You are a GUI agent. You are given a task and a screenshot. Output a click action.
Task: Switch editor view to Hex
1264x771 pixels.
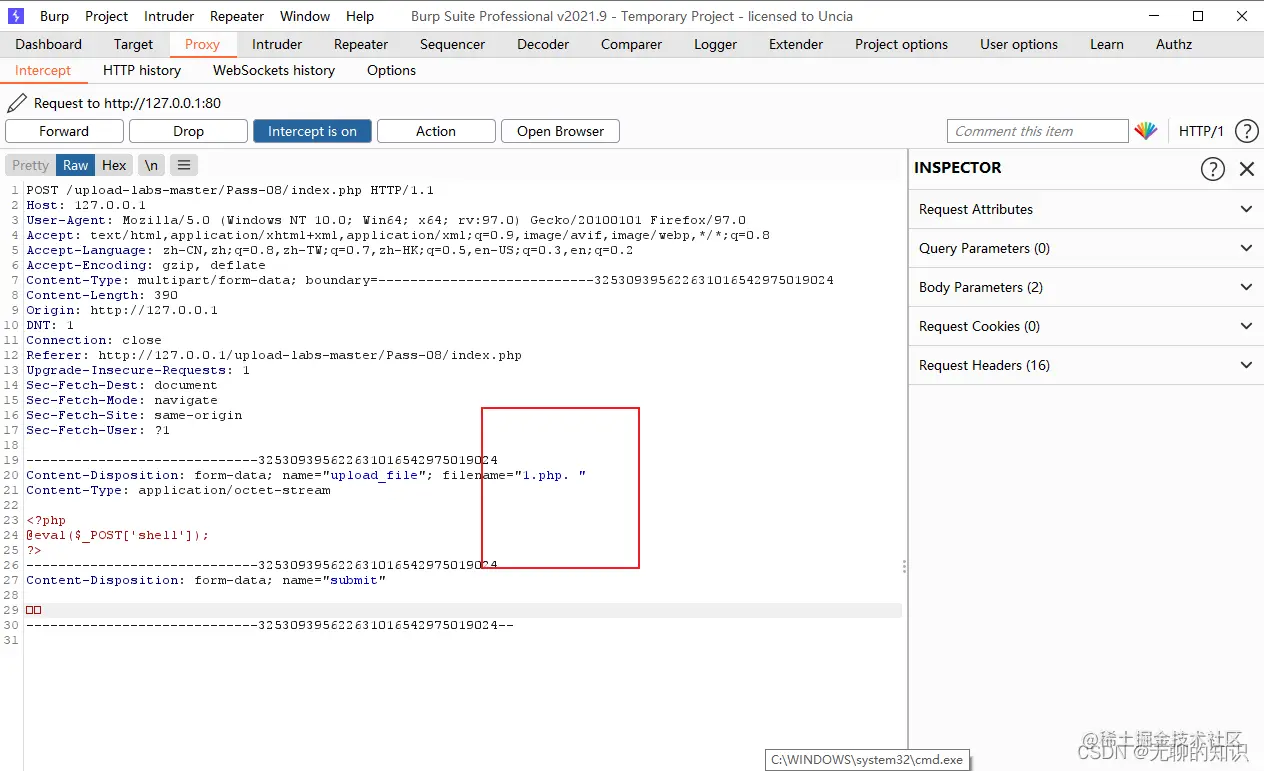click(114, 165)
